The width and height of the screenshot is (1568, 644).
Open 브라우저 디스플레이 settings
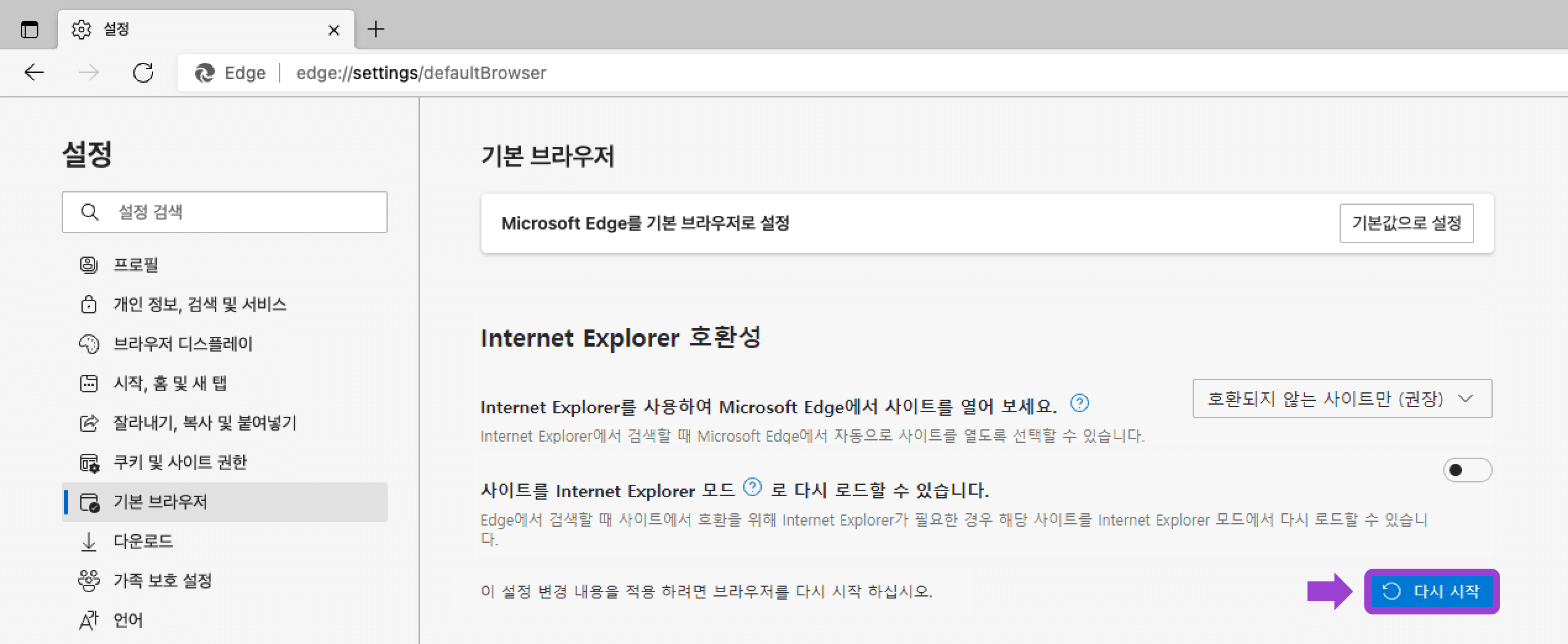(225, 344)
